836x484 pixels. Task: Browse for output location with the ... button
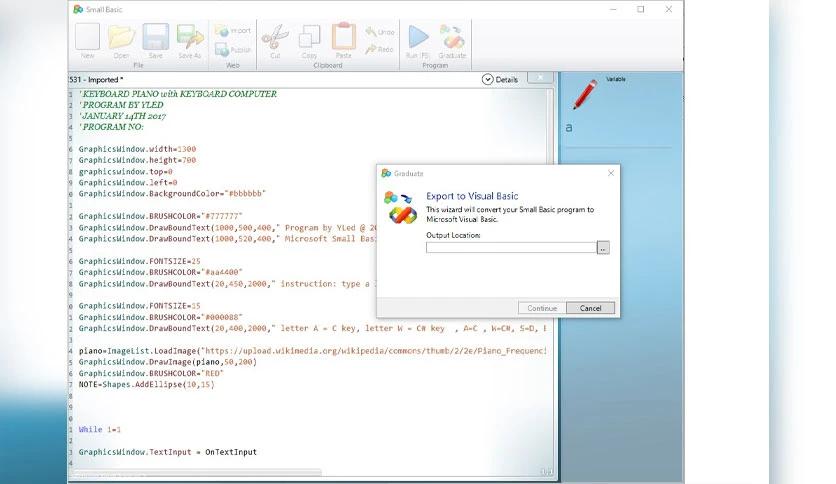[603, 247]
